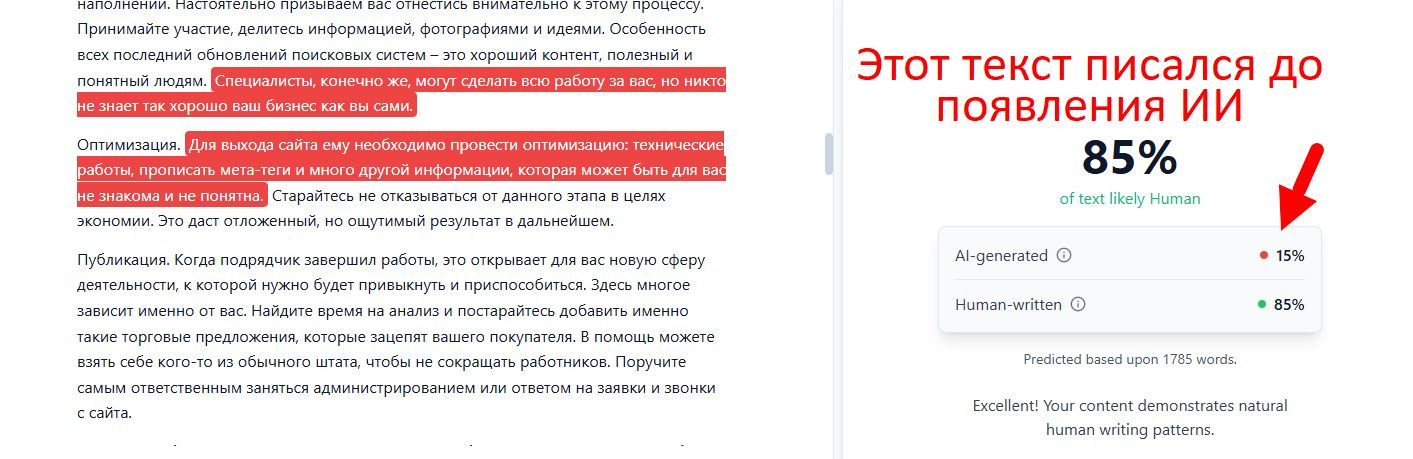The width and height of the screenshot is (1413, 459).
Task: Click the word "Публикация." at paragraph start
Action: tap(123, 260)
